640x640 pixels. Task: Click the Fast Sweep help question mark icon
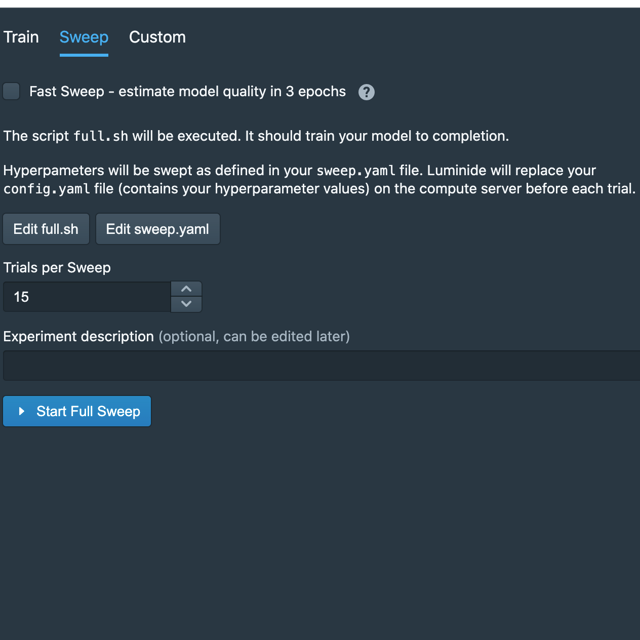click(x=366, y=92)
